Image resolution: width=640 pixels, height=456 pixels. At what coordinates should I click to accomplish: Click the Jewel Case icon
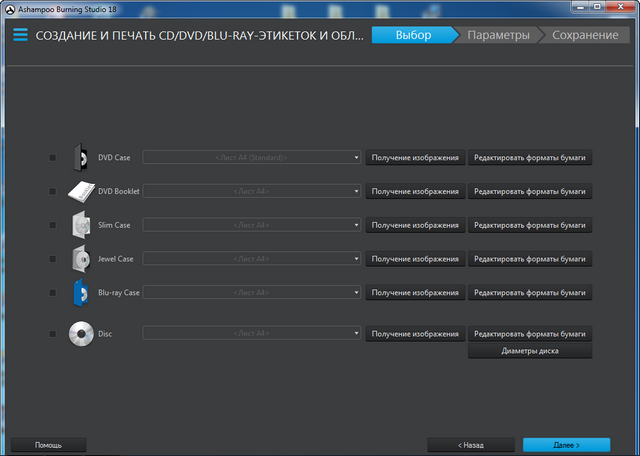click(x=81, y=259)
